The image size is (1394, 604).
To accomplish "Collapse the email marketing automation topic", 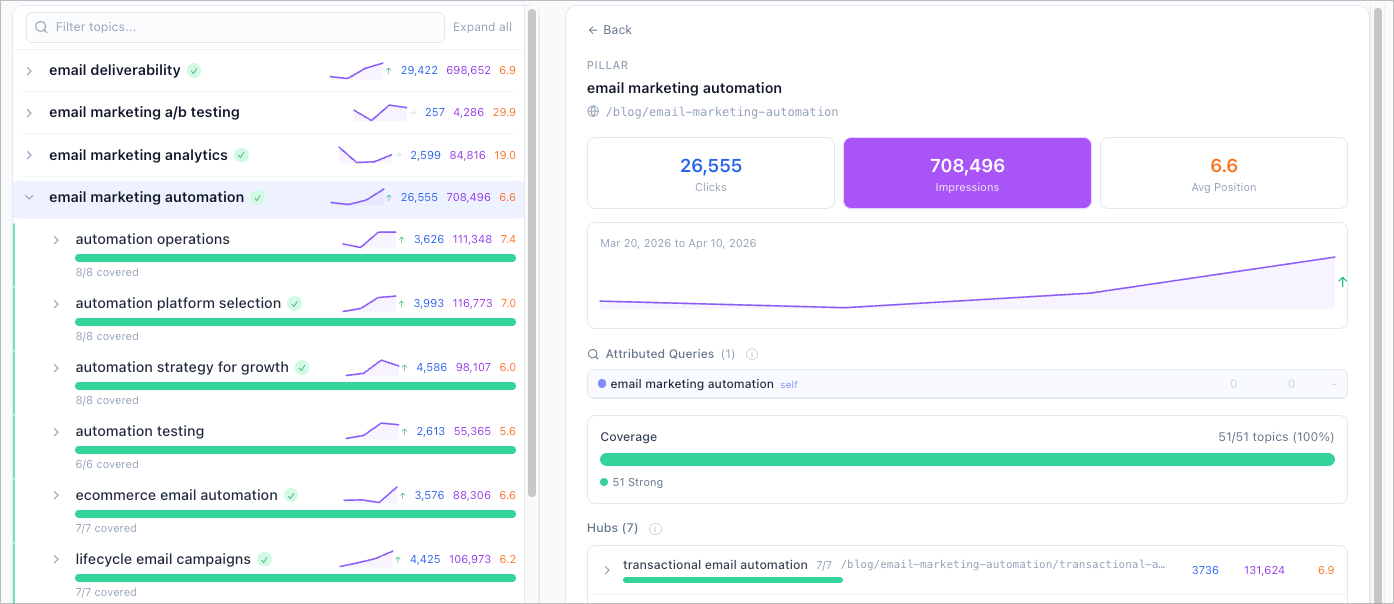I will click(x=29, y=197).
